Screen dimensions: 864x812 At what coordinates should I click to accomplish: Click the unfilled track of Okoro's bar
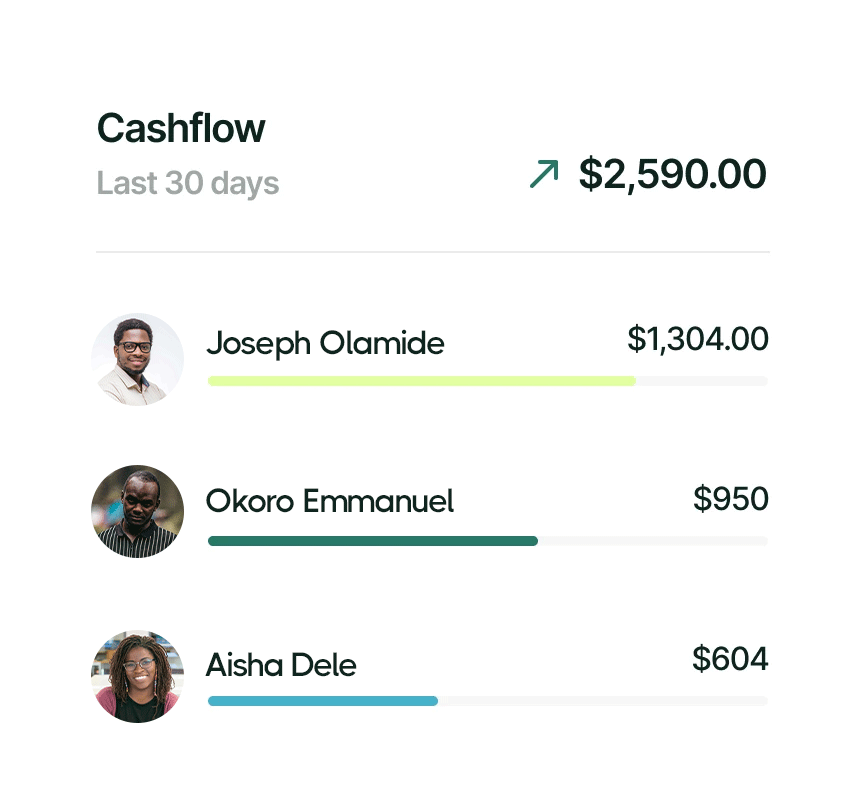pos(653,541)
